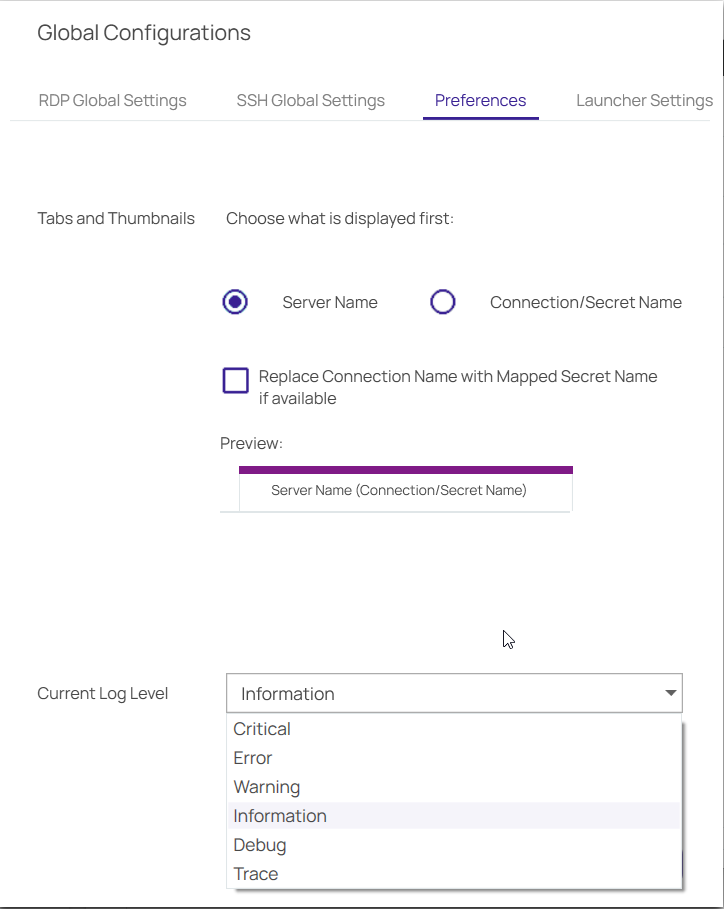Click the Tabs and Thumbnails section label
The height and width of the screenshot is (909, 724).
tap(116, 218)
